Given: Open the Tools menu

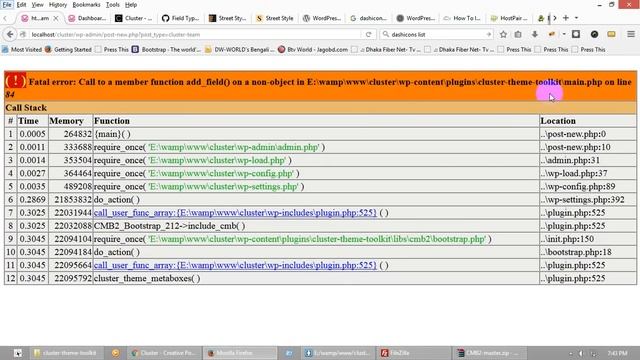Looking at the screenshot, I should tap(113, 5).
